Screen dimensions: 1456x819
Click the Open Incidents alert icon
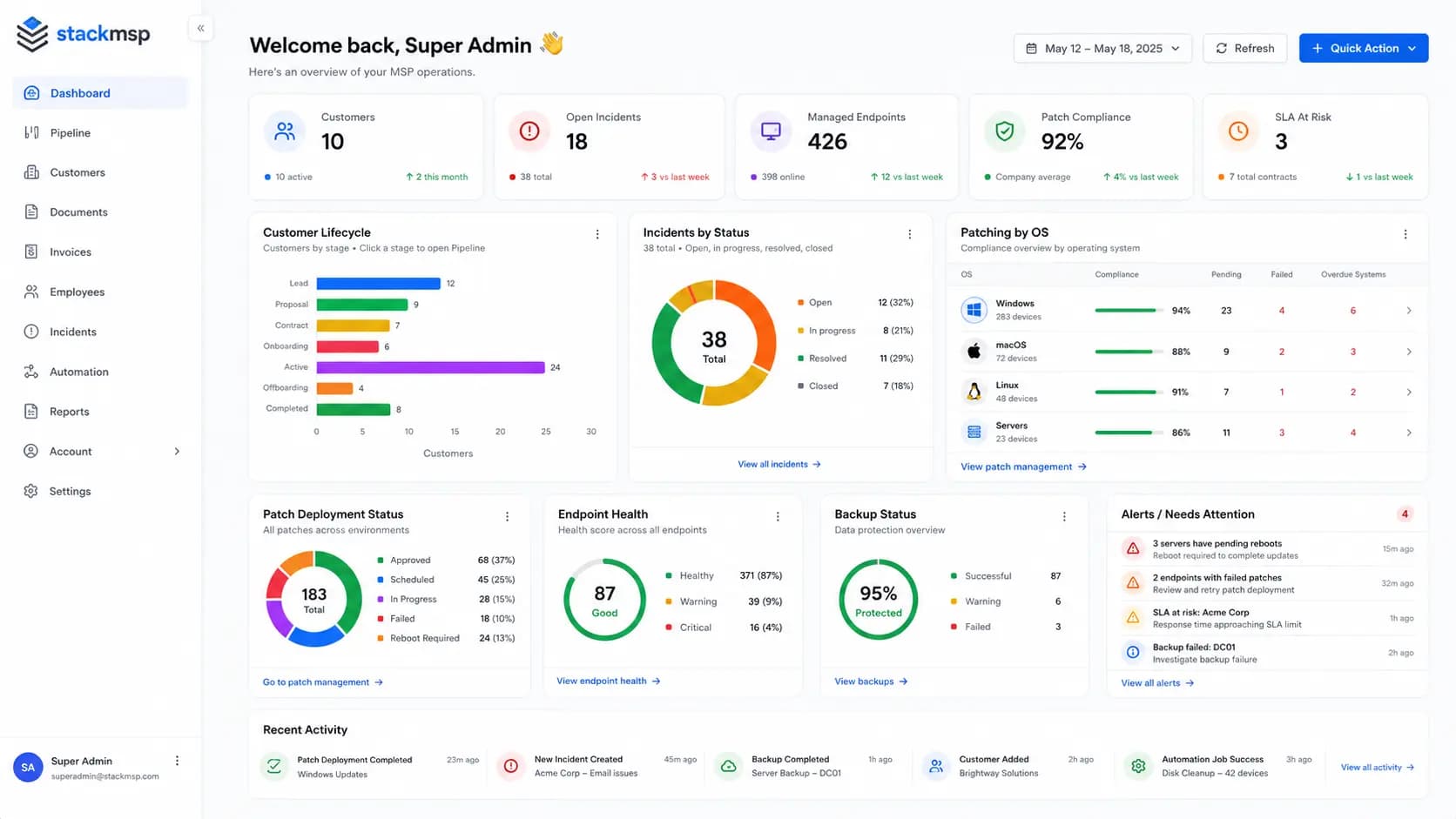click(529, 131)
